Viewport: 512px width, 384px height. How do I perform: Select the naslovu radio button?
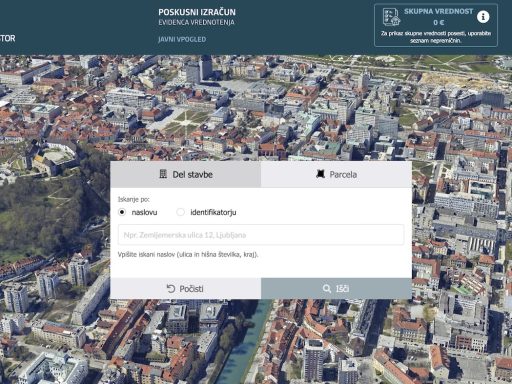[x=122, y=212]
